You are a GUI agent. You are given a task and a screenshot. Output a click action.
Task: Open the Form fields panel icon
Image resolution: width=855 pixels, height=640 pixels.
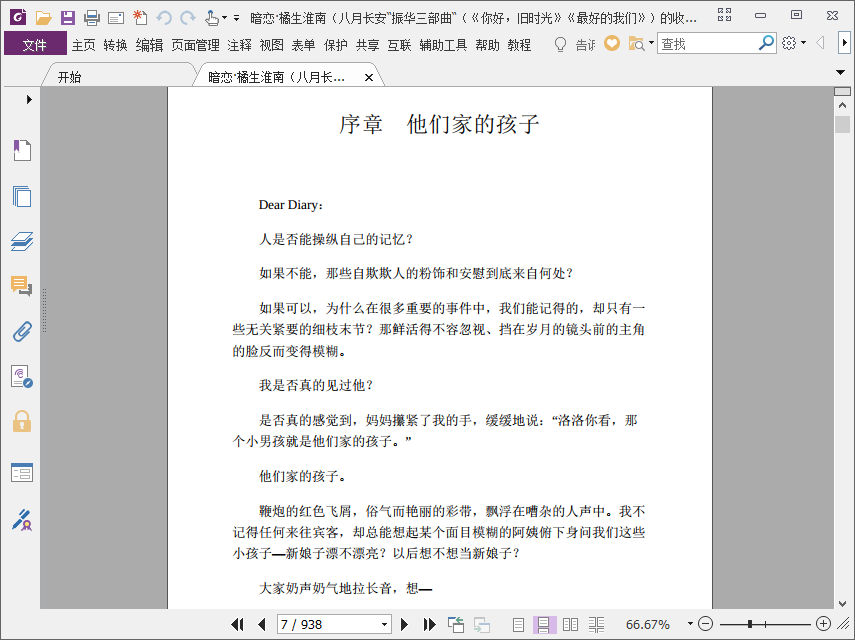[x=22, y=473]
